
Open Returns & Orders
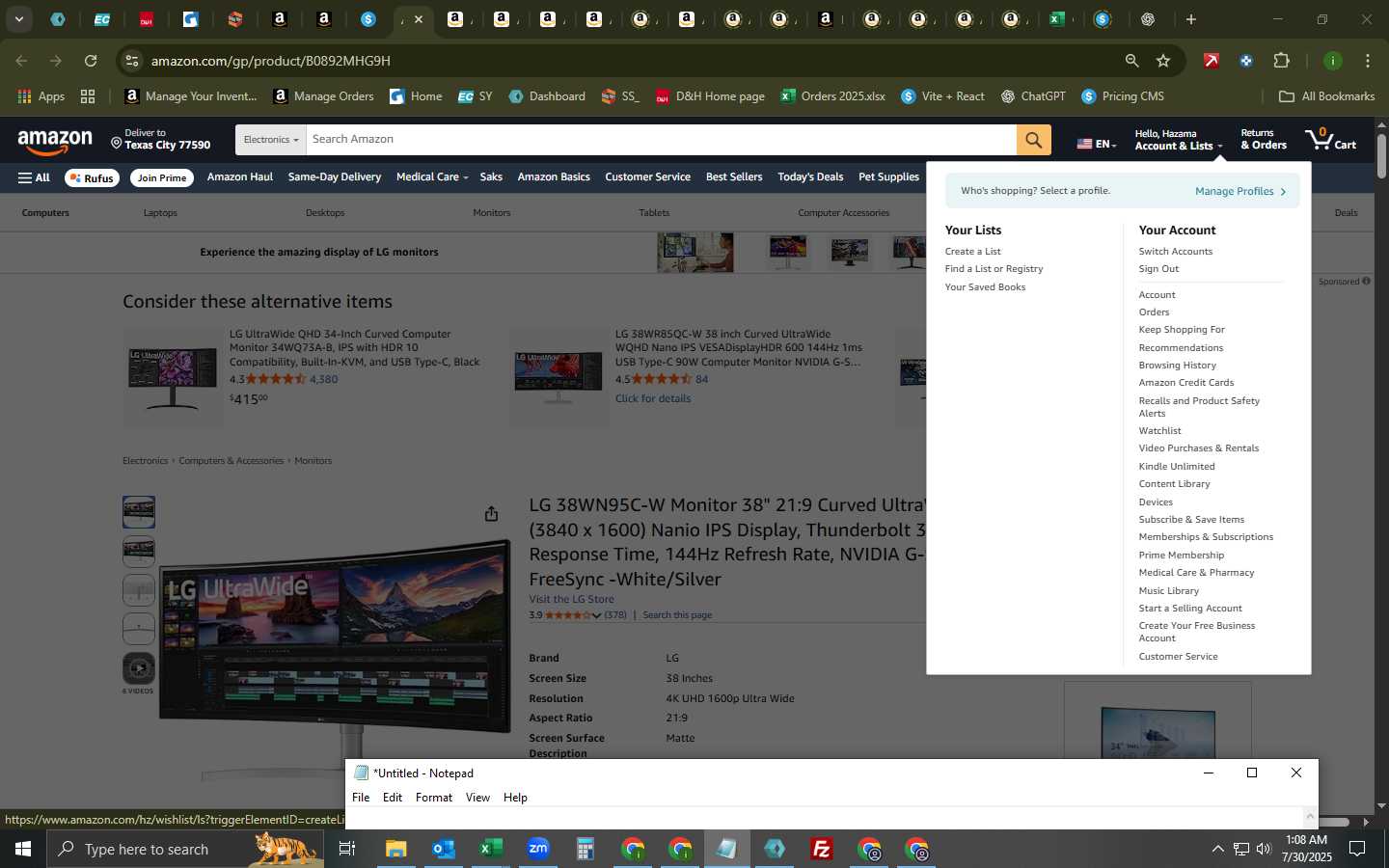pos(1264,140)
